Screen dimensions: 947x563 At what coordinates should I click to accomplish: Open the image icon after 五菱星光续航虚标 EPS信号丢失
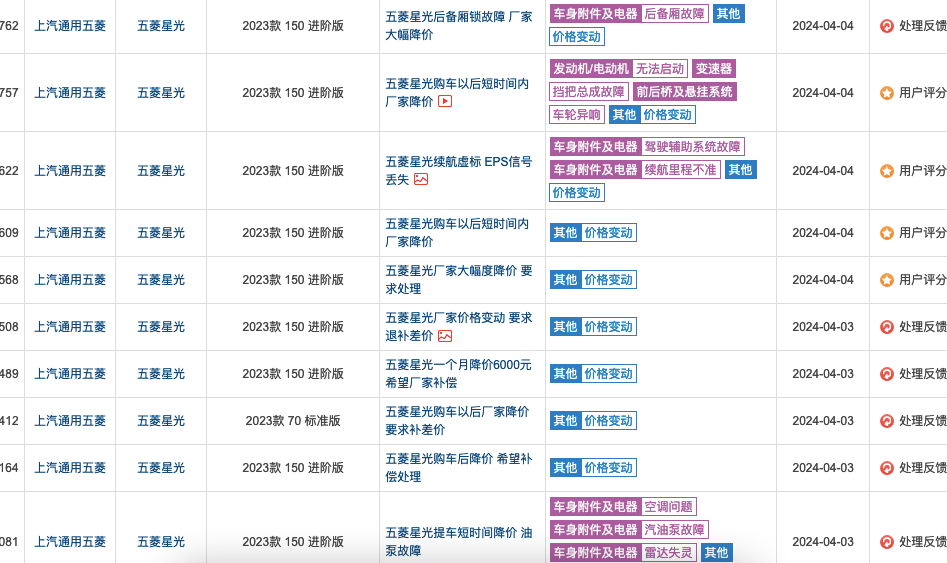(421, 179)
